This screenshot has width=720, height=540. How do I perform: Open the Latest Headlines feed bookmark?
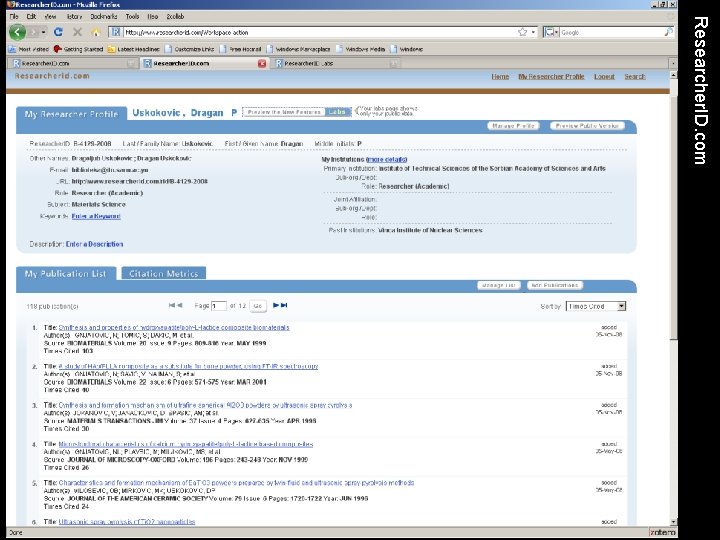point(134,49)
